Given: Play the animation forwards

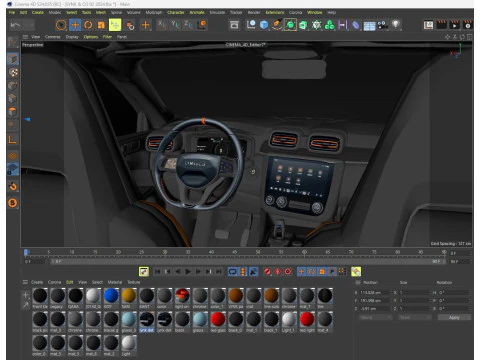Looking at the screenshot, I should 188,272.
